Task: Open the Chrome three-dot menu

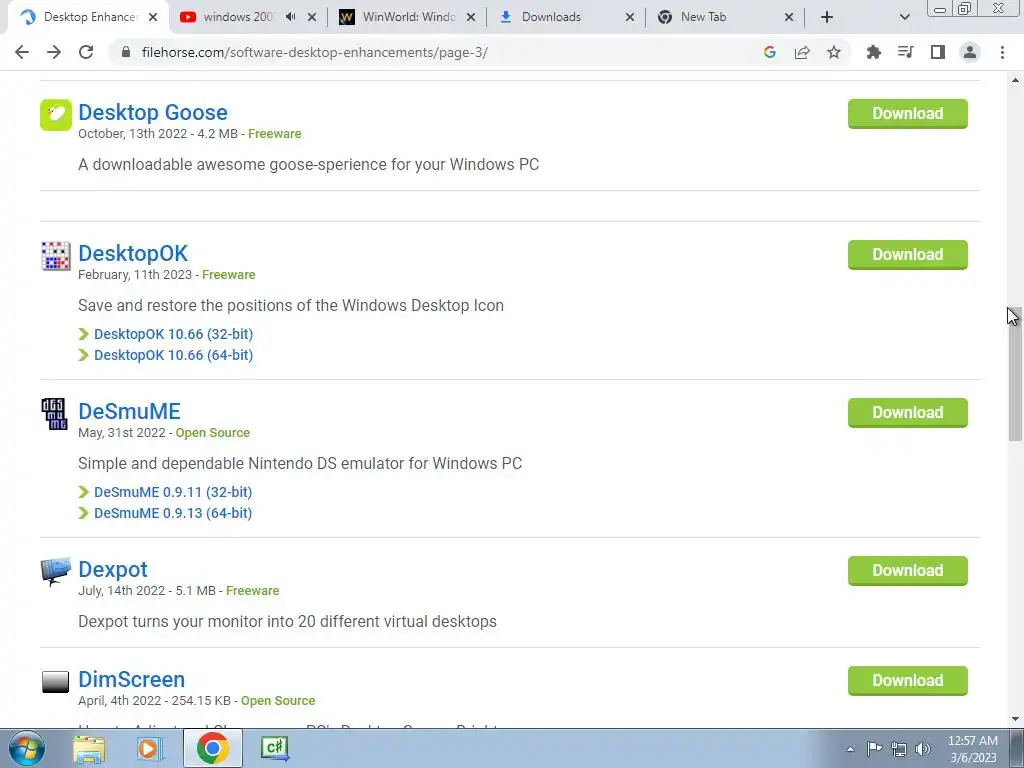Action: pos(1002,52)
